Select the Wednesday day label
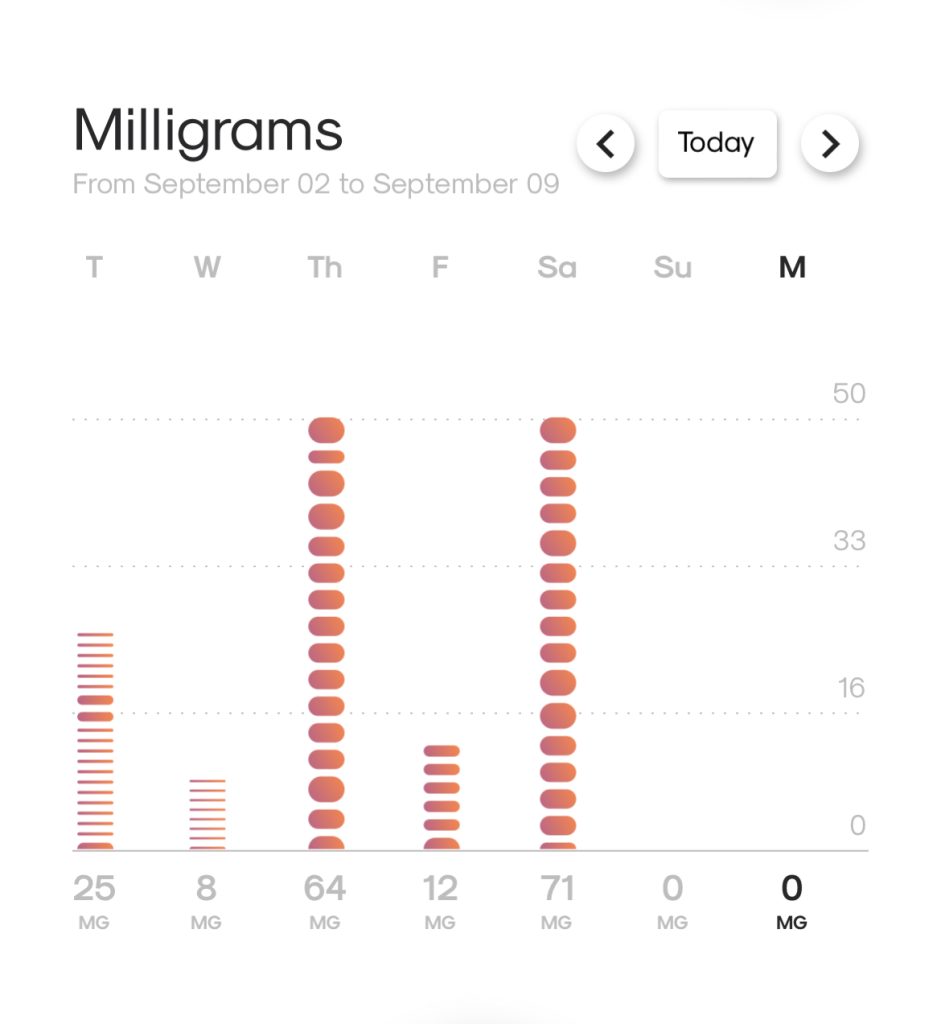 (x=207, y=268)
